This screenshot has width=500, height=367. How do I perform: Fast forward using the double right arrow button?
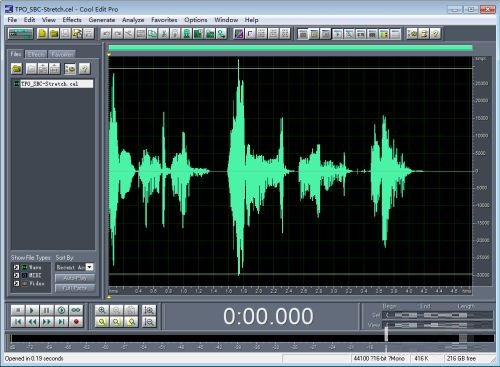(47, 322)
